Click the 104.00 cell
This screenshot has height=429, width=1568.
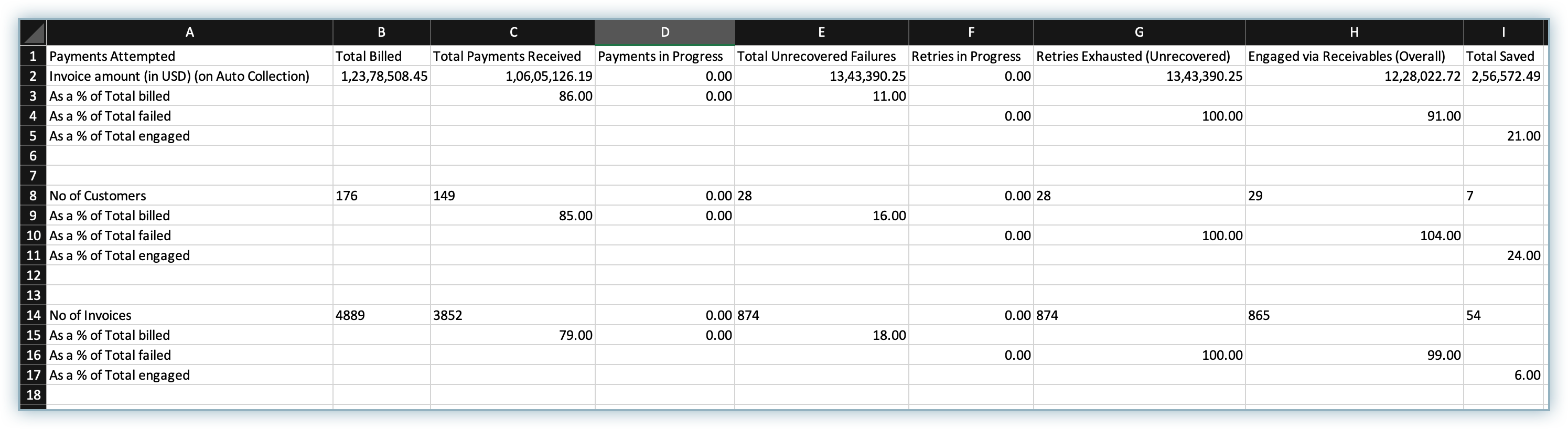pos(1355,235)
